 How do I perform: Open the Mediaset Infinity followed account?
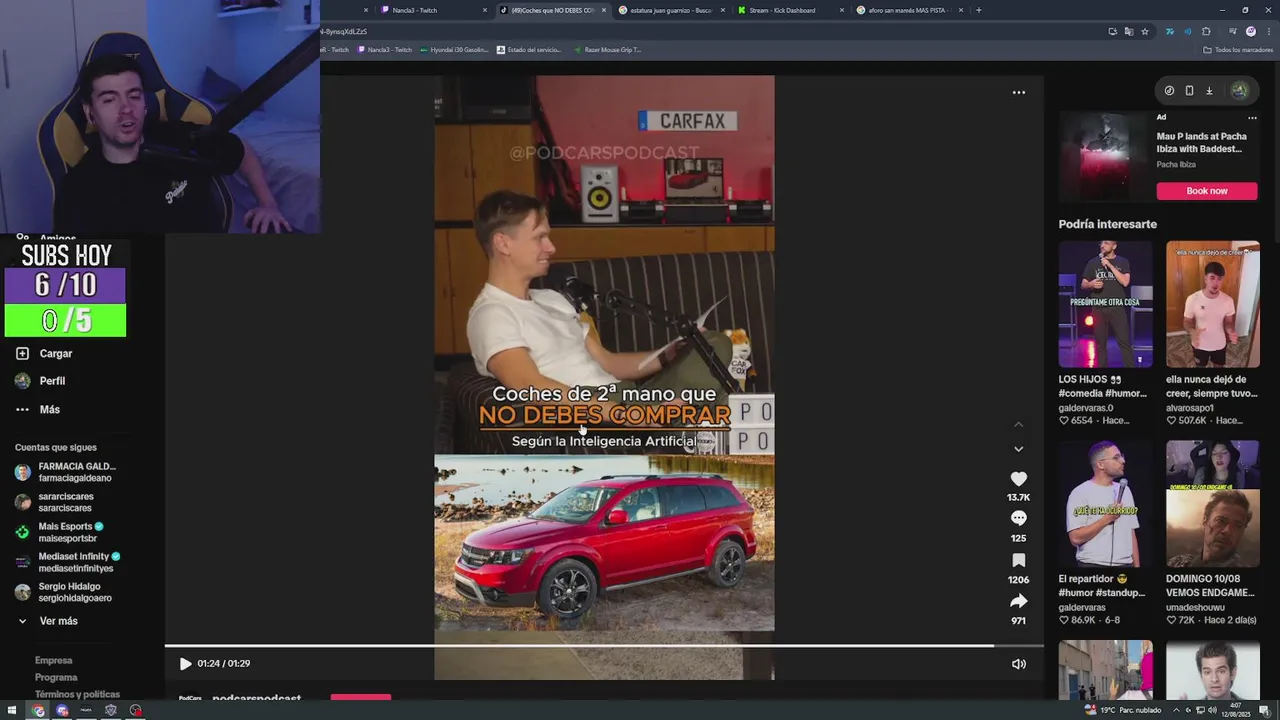point(66,562)
